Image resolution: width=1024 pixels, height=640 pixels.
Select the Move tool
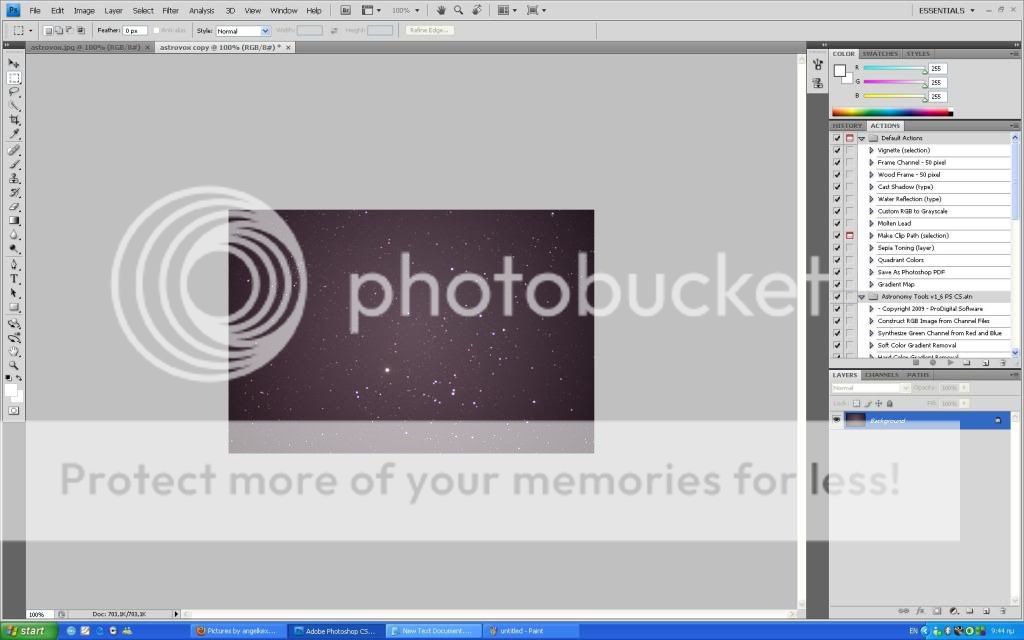point(14,63)
